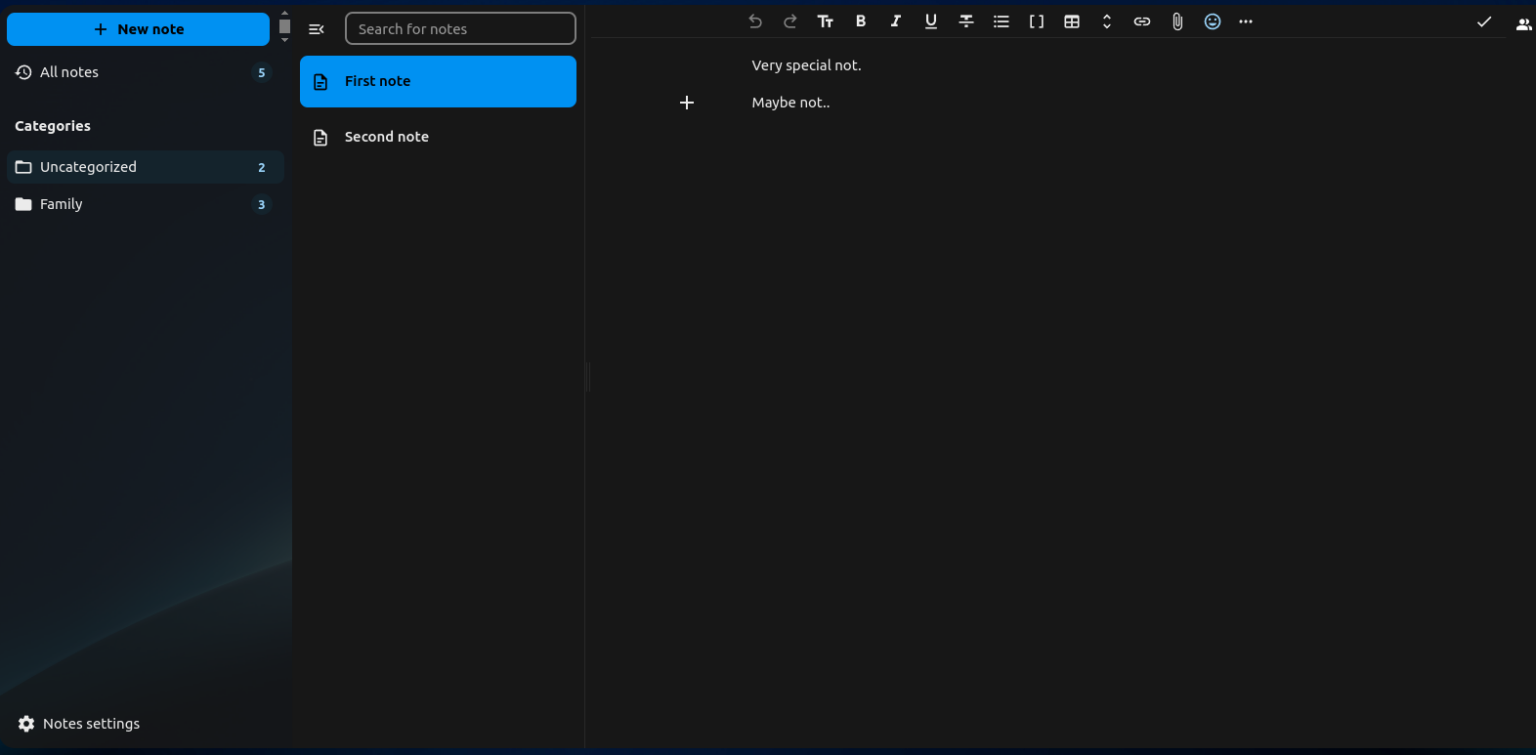This screenshot has height=755, width=1536.
Task: Click the checkmark saved status icon
Action: [1484, 22]
